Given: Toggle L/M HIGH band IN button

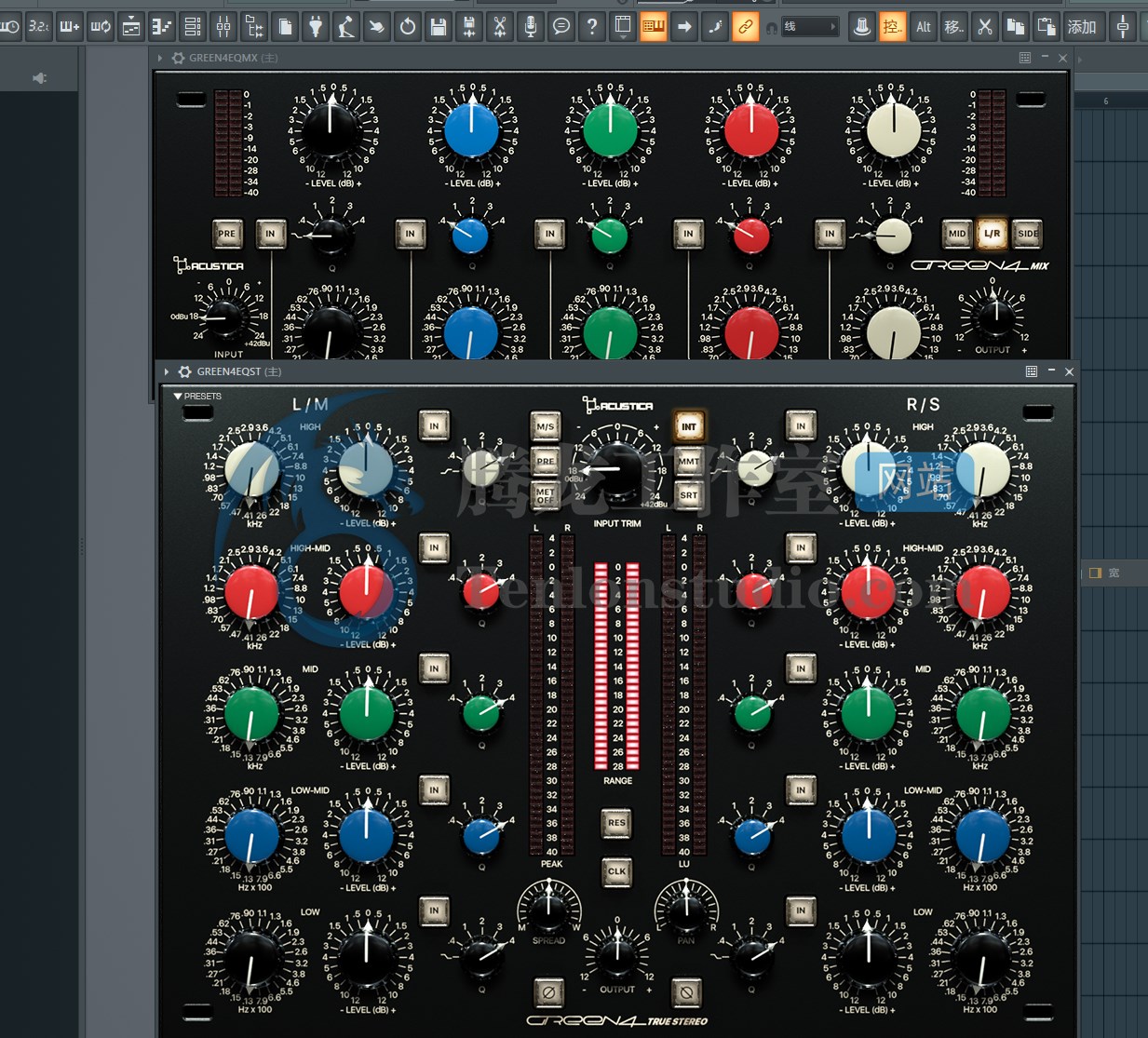Looking at the screenshot, I should tap(434, 426).
